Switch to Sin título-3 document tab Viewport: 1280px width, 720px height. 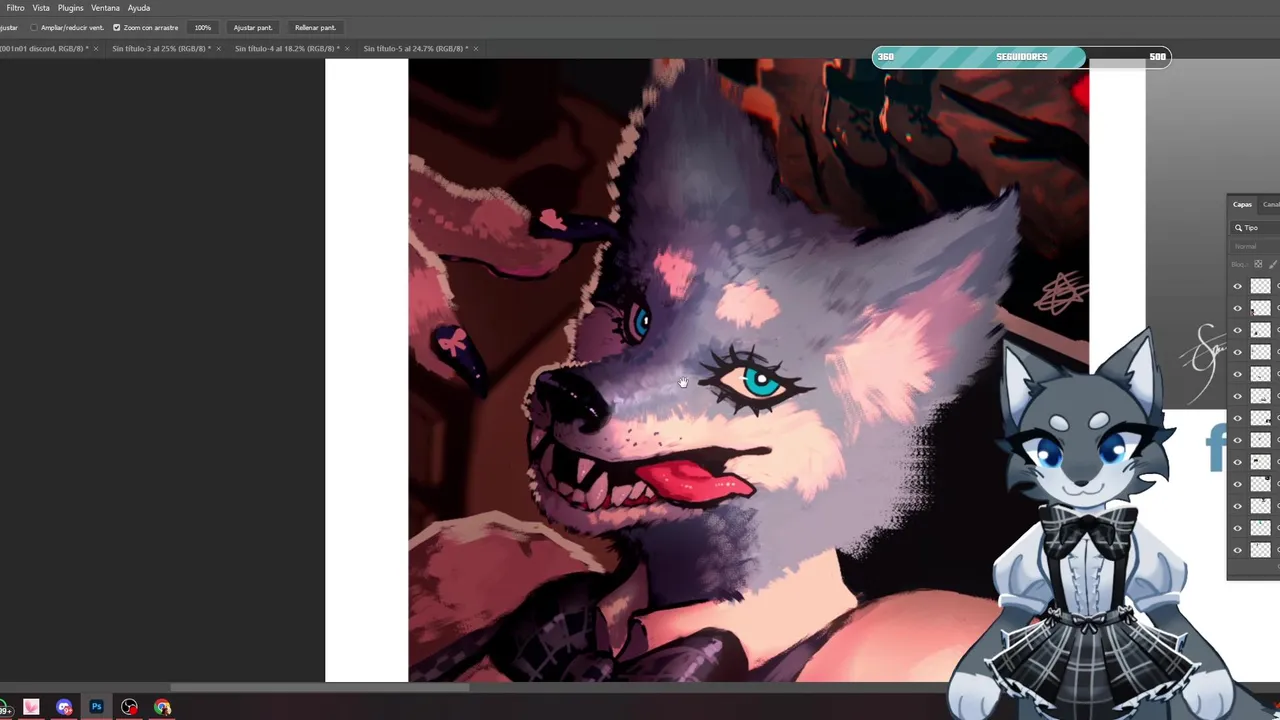coord(161,48)
